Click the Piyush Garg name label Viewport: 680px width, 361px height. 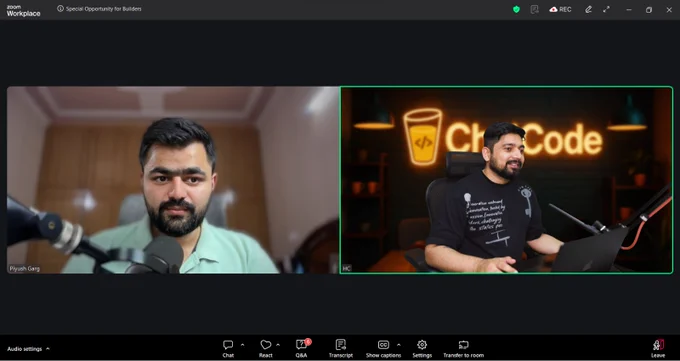click(x=25, y=269)
